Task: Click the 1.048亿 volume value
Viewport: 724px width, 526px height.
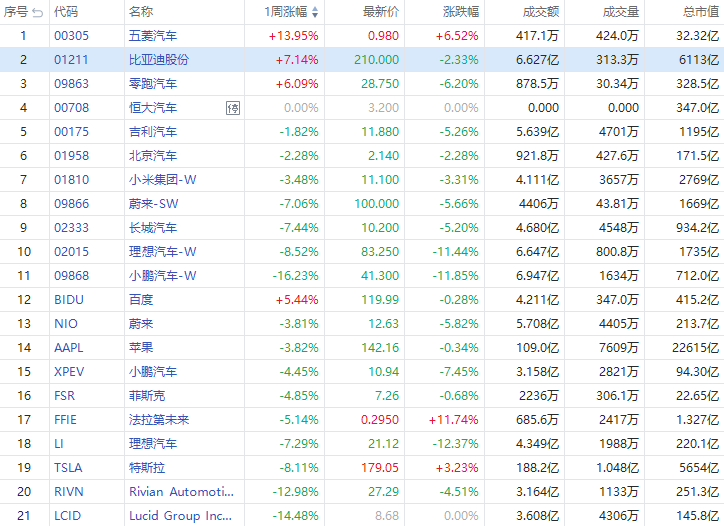Action: click(618, 468)
